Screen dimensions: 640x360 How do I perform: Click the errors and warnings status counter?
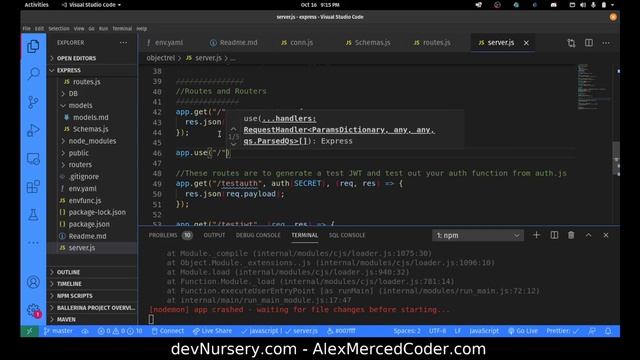120,331
